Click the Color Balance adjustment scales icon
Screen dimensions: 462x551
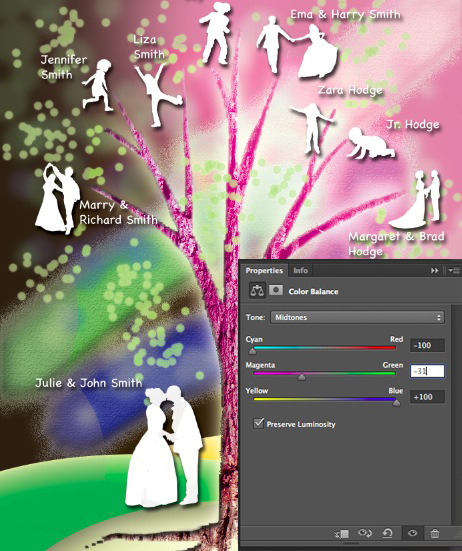[257, 291]
